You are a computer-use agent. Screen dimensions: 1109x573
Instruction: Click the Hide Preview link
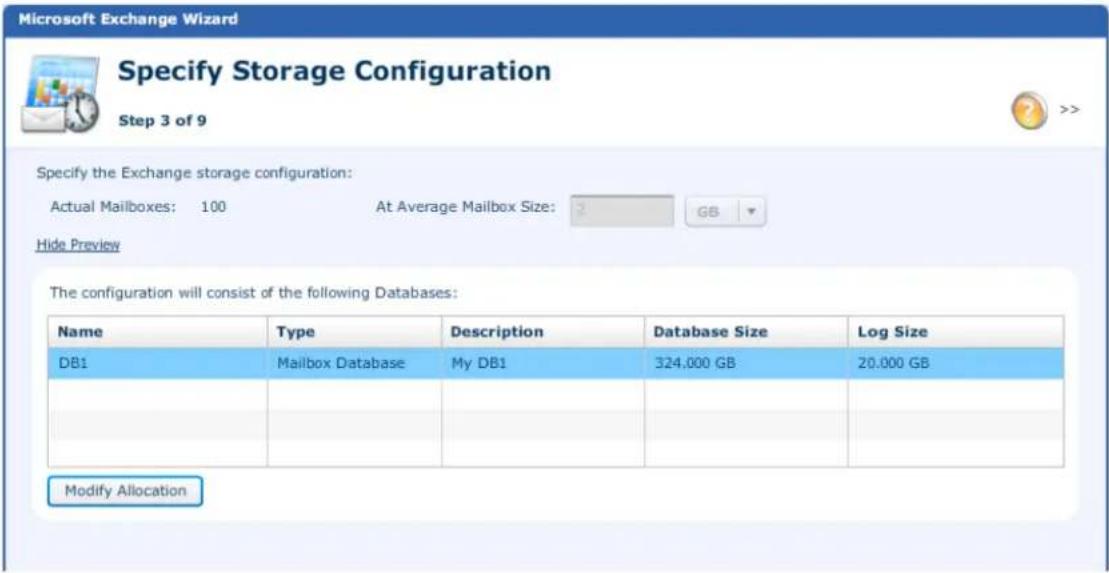[x=78, y=245]
